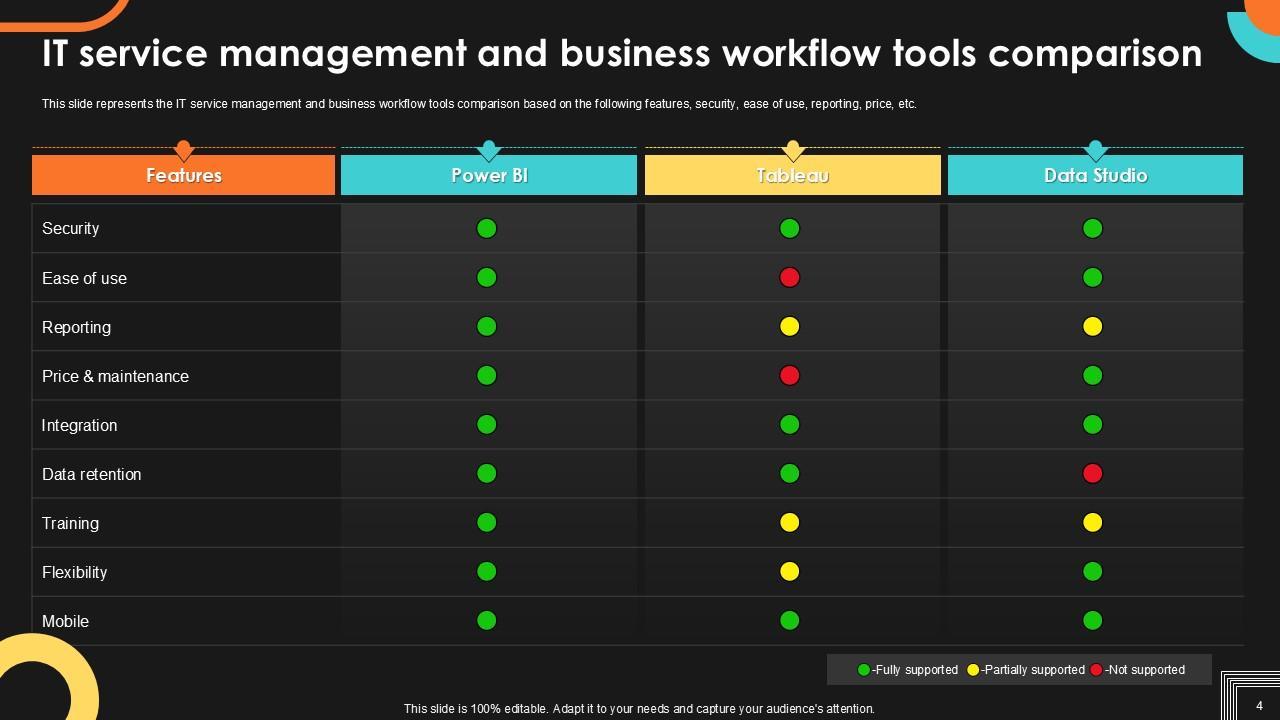The width and height of the screenshot is (1280, 720).
Task: Select Data Studio's red Data retention dot
Action: (x=1092, y=474)
